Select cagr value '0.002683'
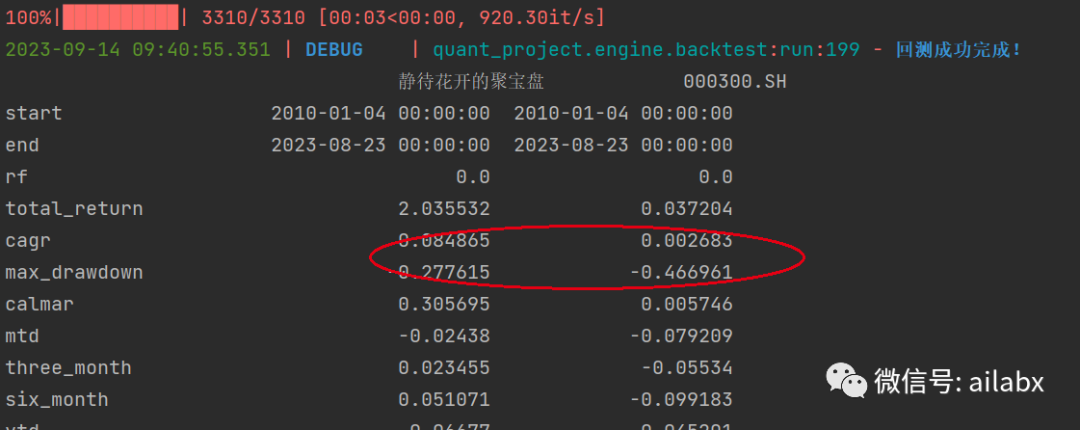Viewport: 1080px width, 430px height. coord(687,241)
